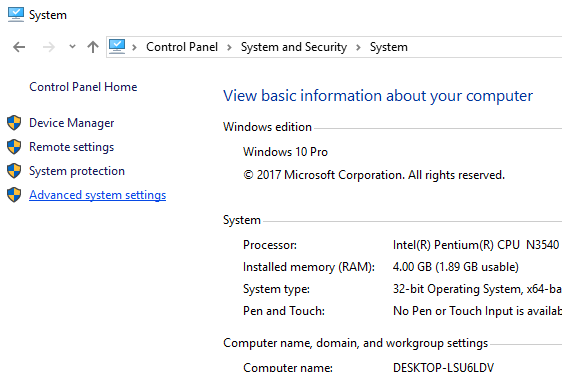Click the 'Pen and Touch:' label
Viewport: 562px width, 372px height.
coord(284,311)
